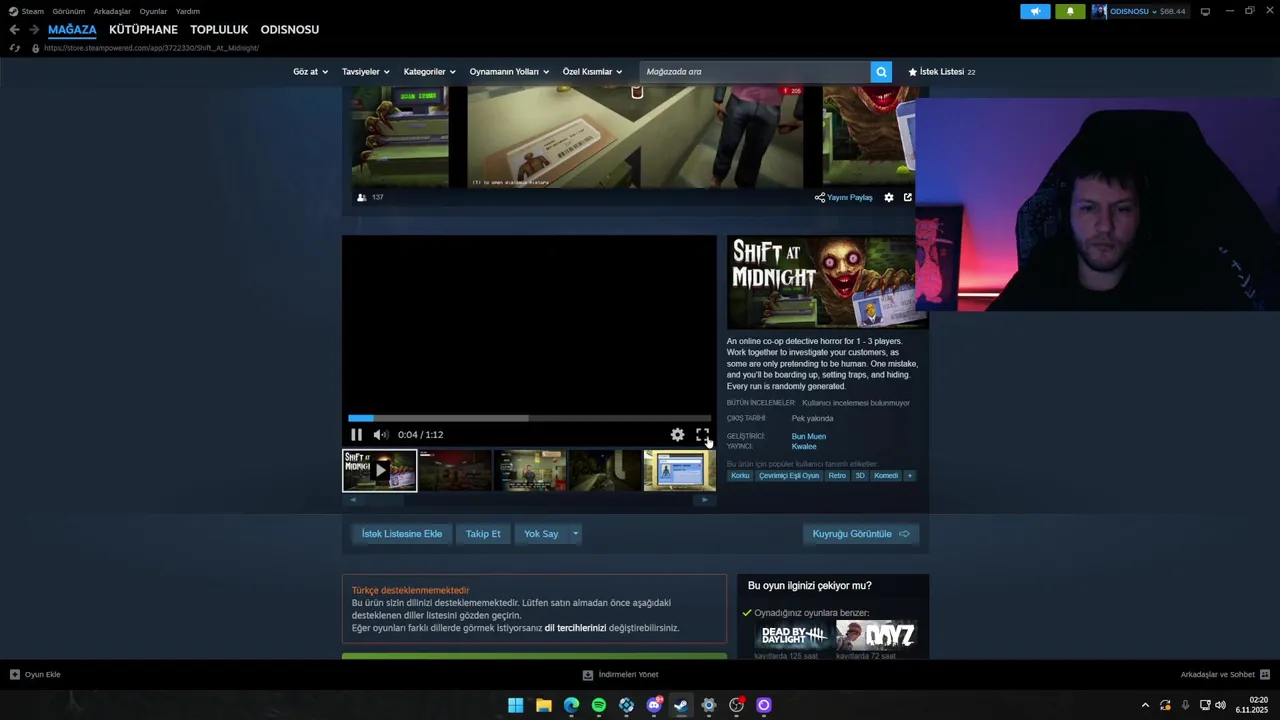Open the DayZ similar game
The height and width of the screenshot is (720, 1280).
pyautogui.click(x=876, y=635)
